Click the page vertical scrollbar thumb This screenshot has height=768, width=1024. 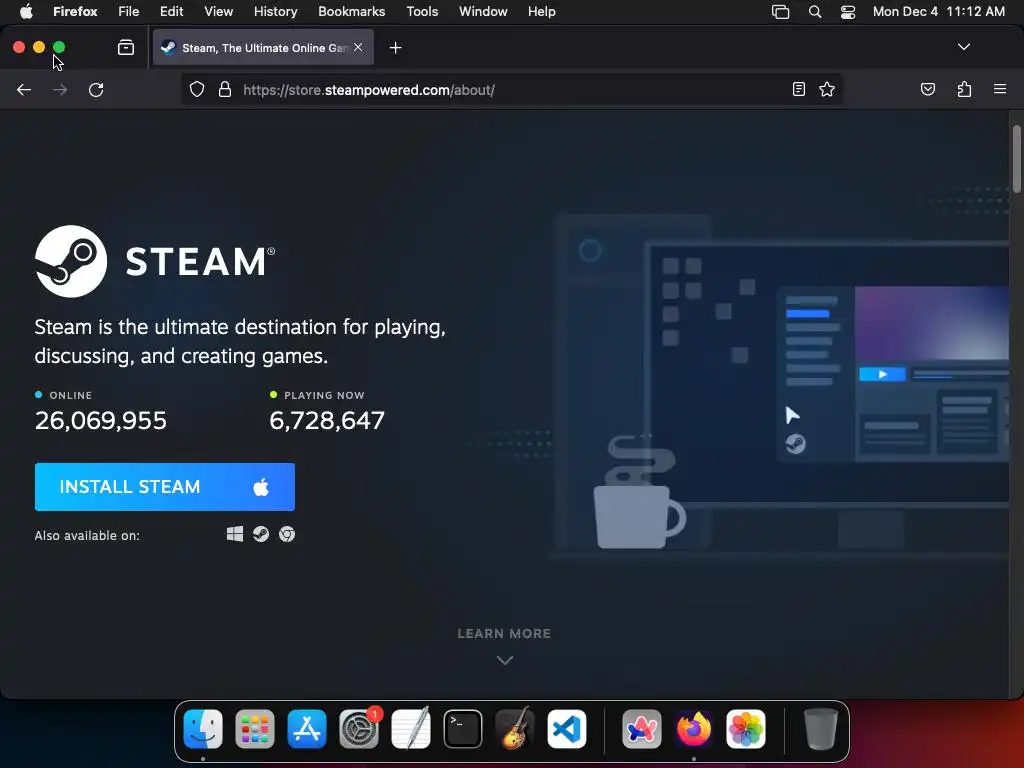point(1016,159)
